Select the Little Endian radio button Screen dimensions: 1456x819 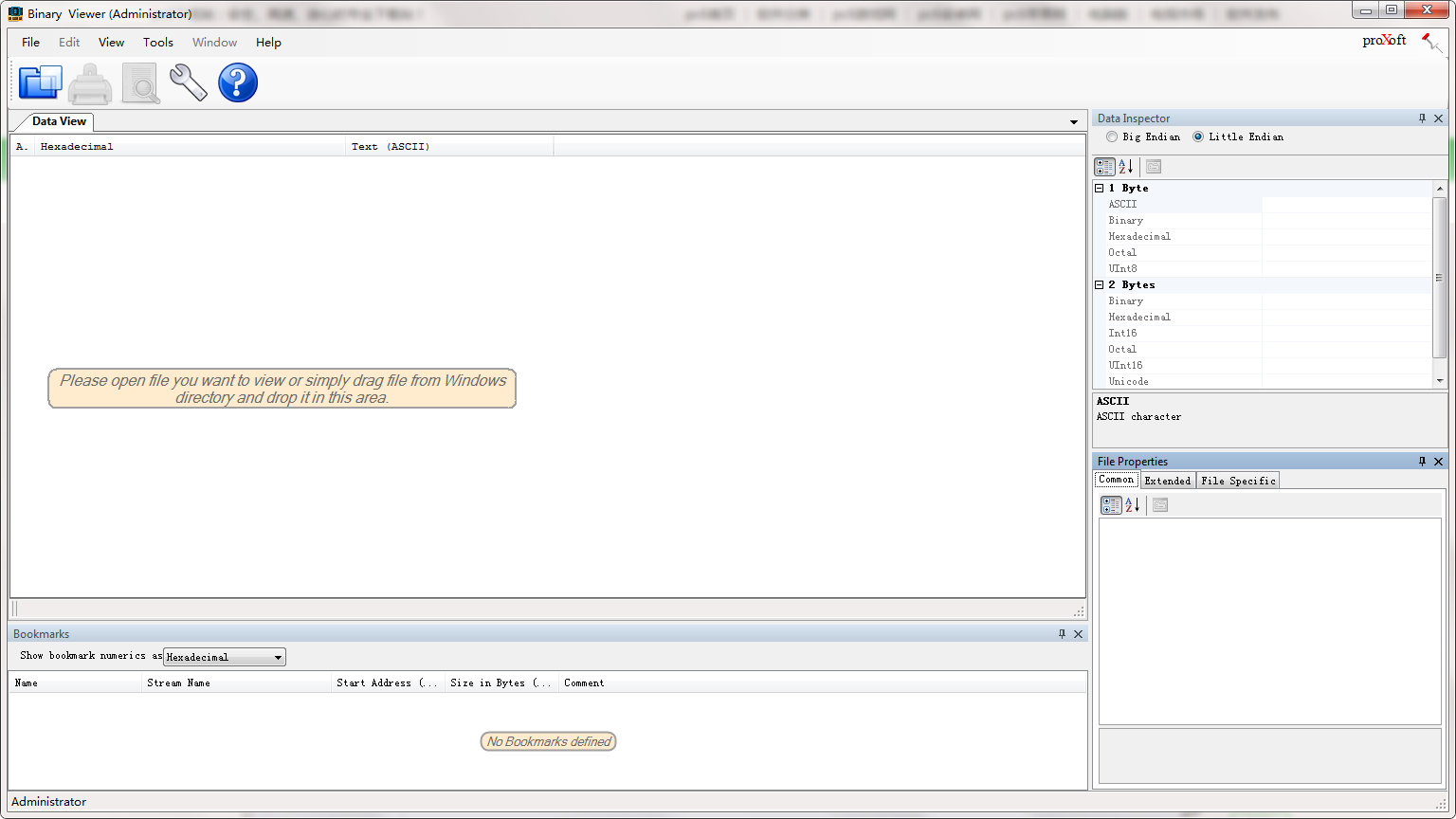(1198, 136)
